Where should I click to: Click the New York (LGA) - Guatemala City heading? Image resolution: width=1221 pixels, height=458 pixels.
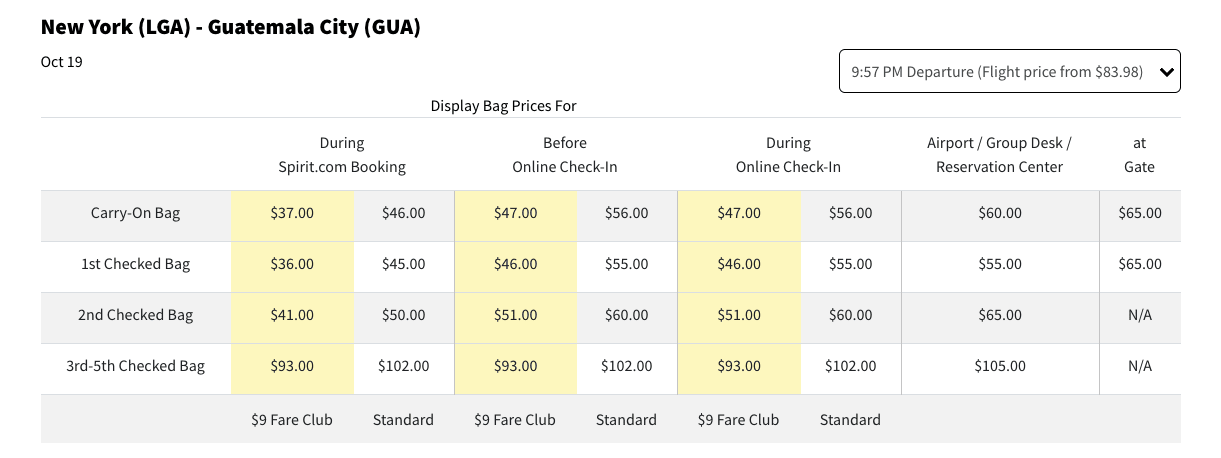tap(230, 28)
